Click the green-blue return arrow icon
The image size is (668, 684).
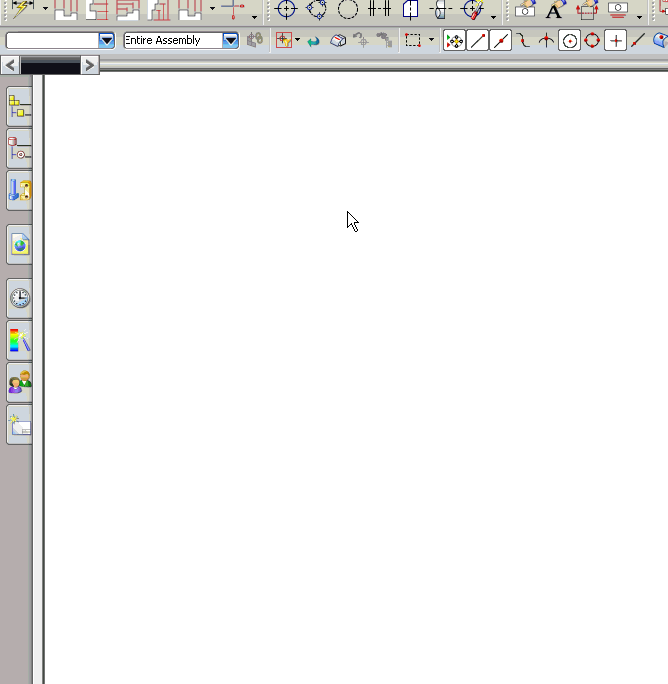coord(313,41)
